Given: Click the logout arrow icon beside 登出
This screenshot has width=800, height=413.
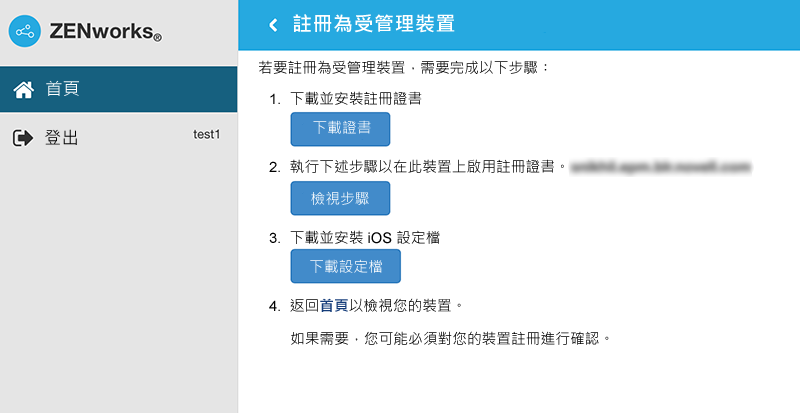Looking at the screenshot, I should click(23, 138).
